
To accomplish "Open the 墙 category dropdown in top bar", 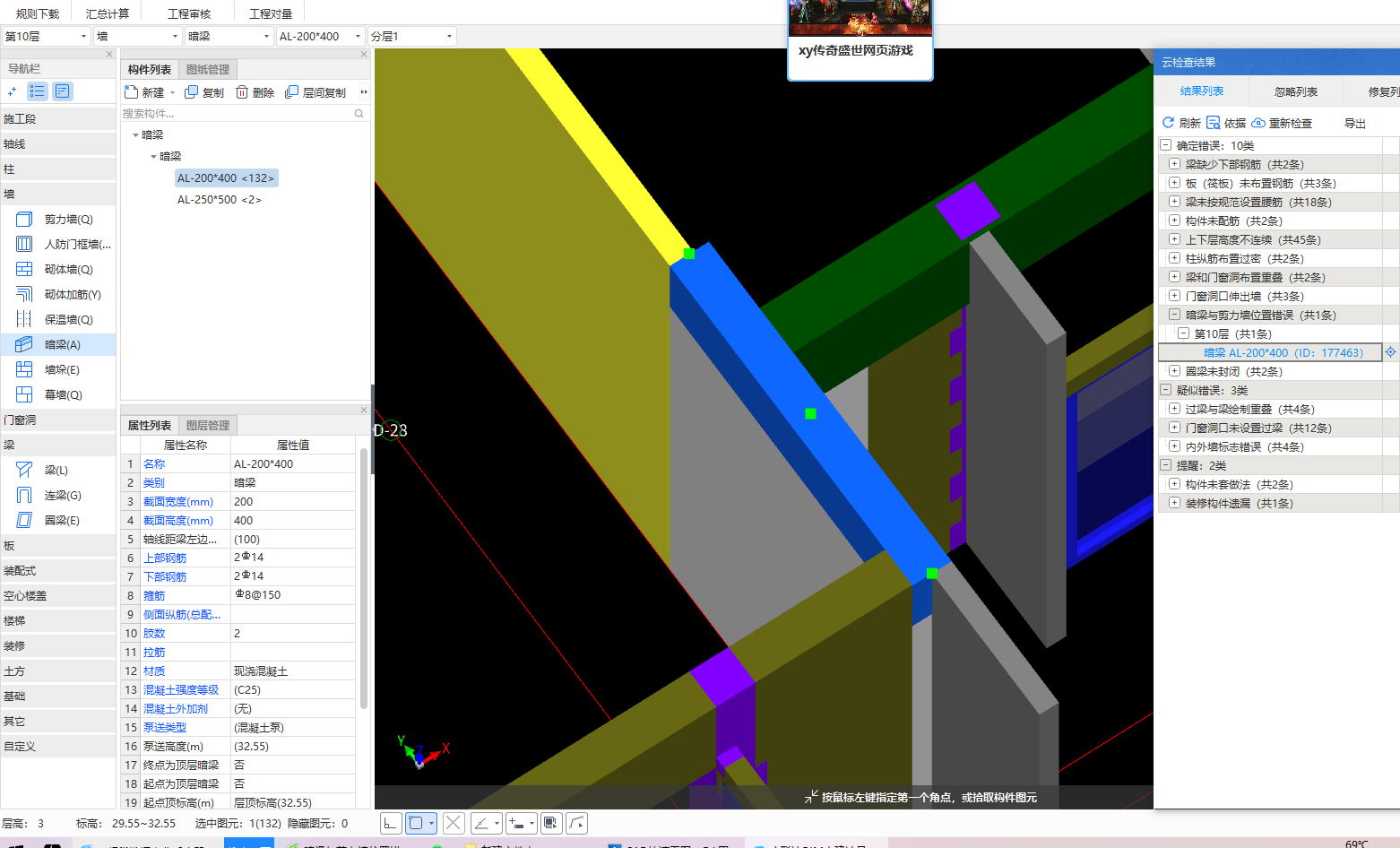I will pos(176,37).
